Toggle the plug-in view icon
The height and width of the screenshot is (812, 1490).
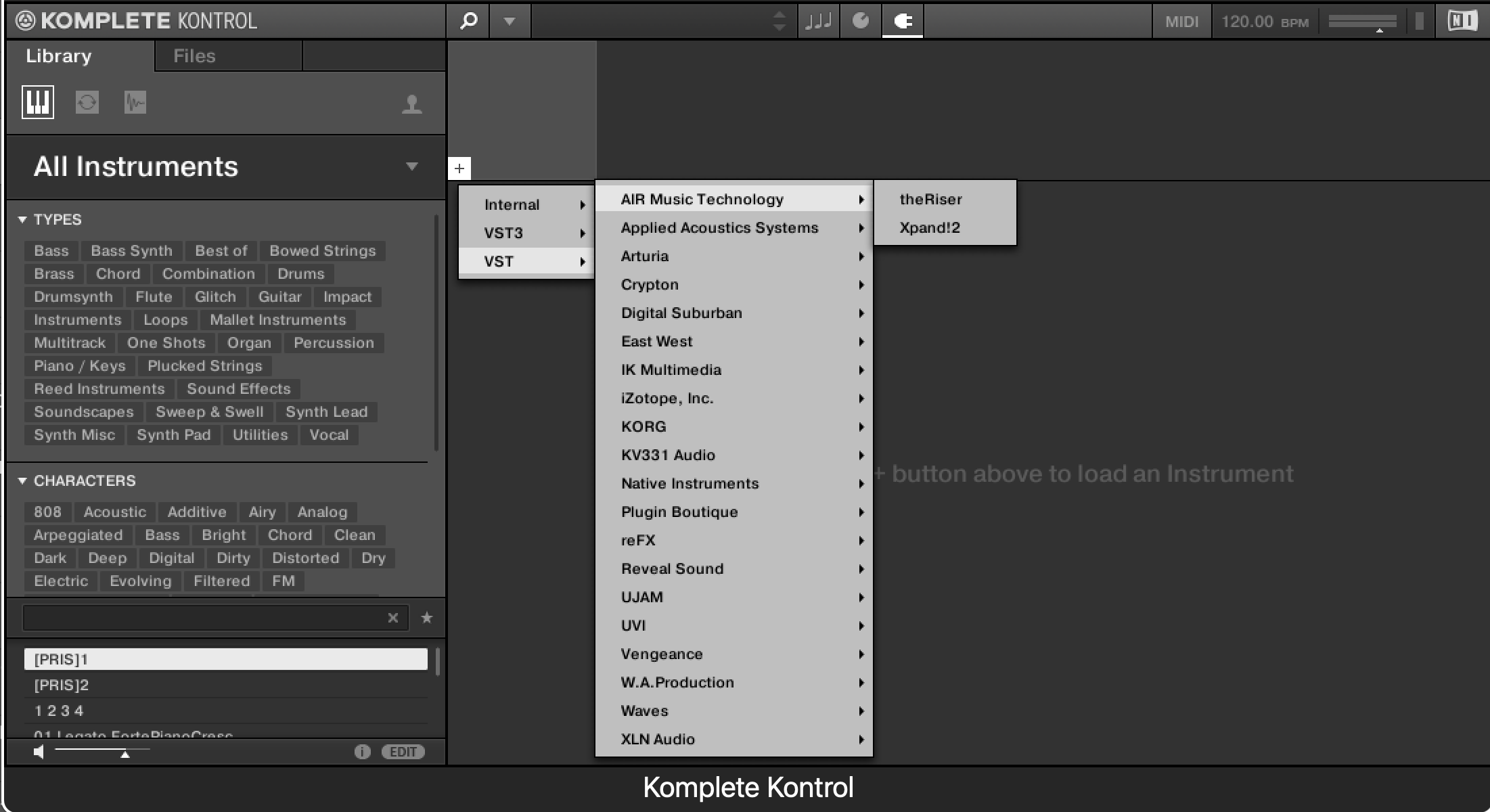[902, 21]
